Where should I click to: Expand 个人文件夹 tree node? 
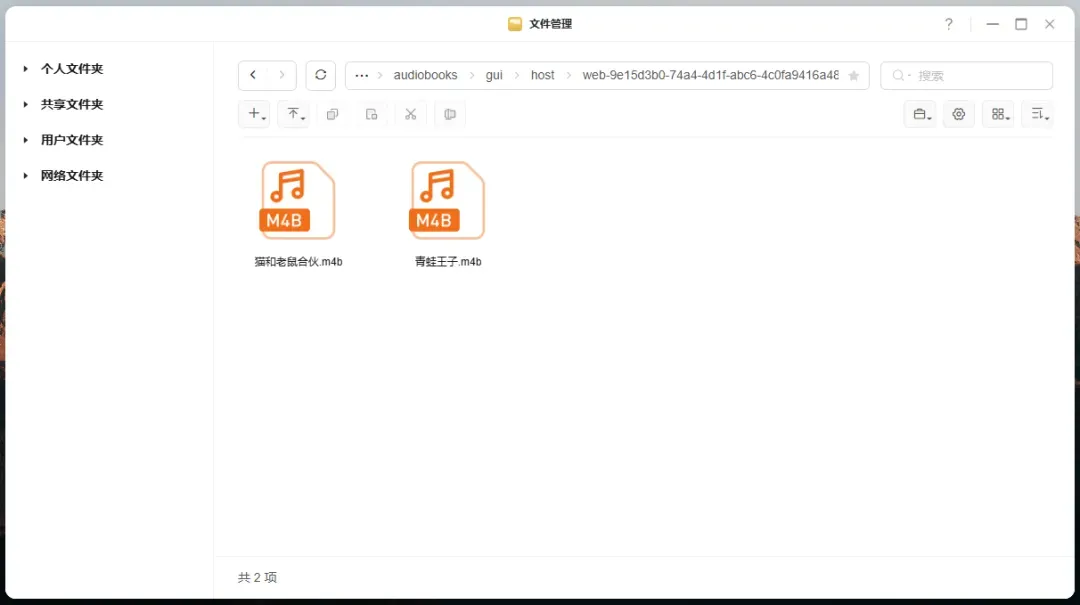[x=25, y=69]
